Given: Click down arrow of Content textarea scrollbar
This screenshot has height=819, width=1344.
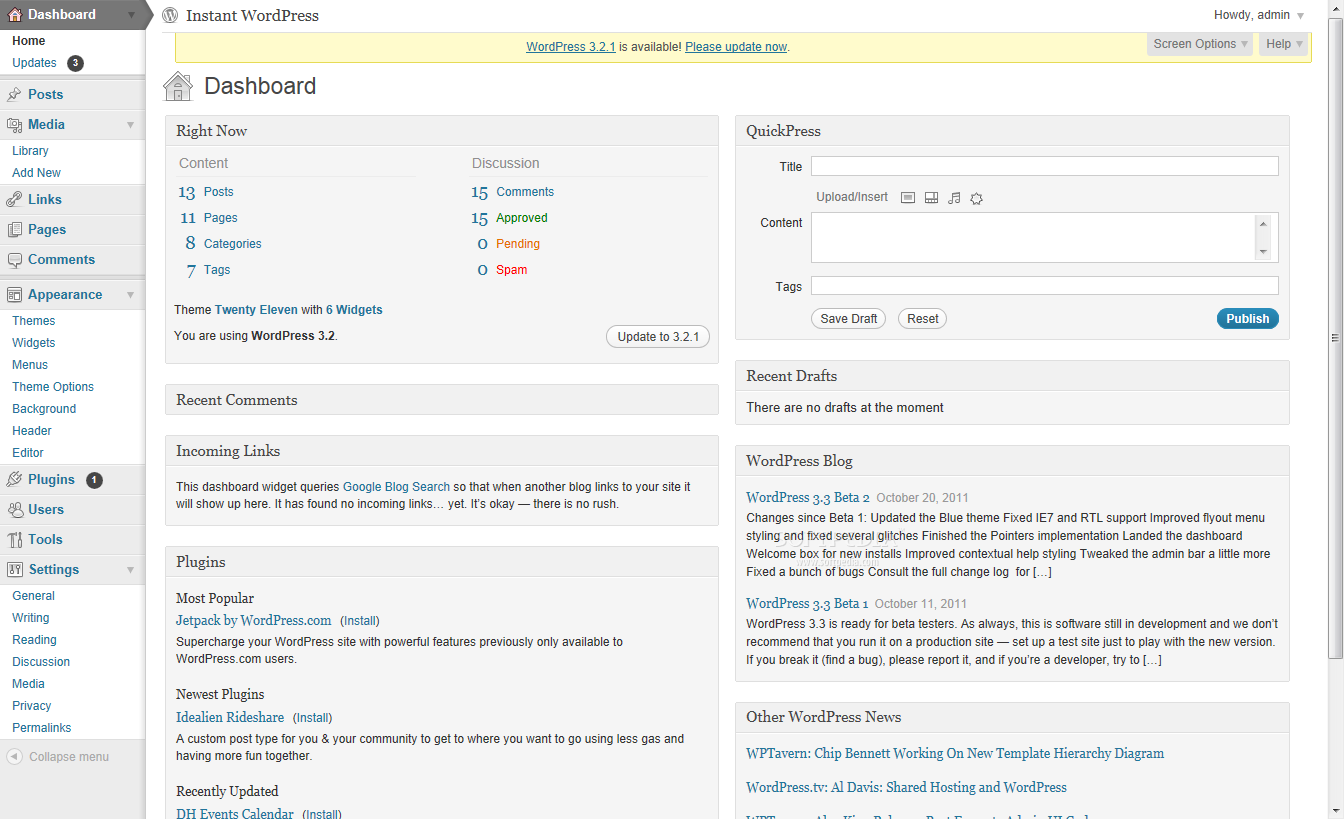Looking at the screenshot, I should (1263, 252).
